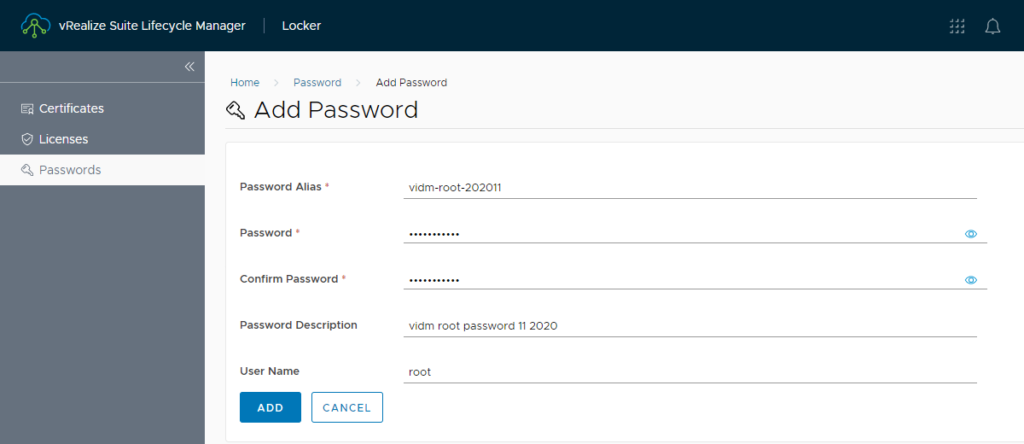Focus the User Name field
Viewport: 1024px width, 444px height.
(690, 372)
